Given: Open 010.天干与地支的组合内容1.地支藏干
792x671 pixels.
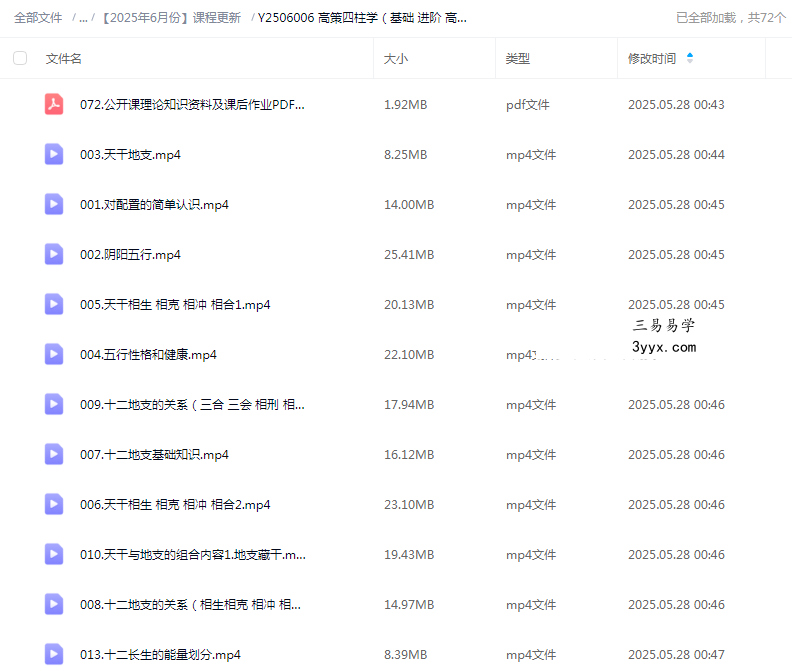Looking at the screenshot, I should 192,555.
